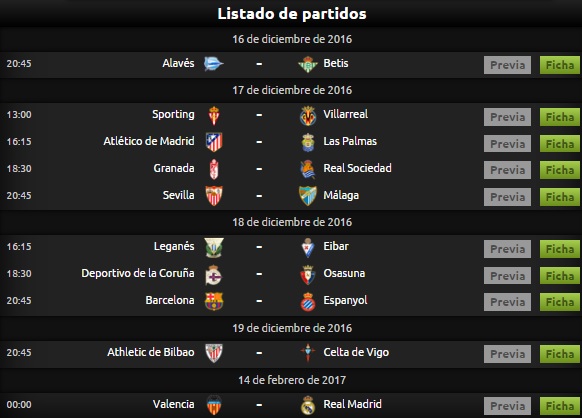
Task: Open Ficha for Sporting vs Villarreal
Action: pyautogui.click(x=559, y=117)
